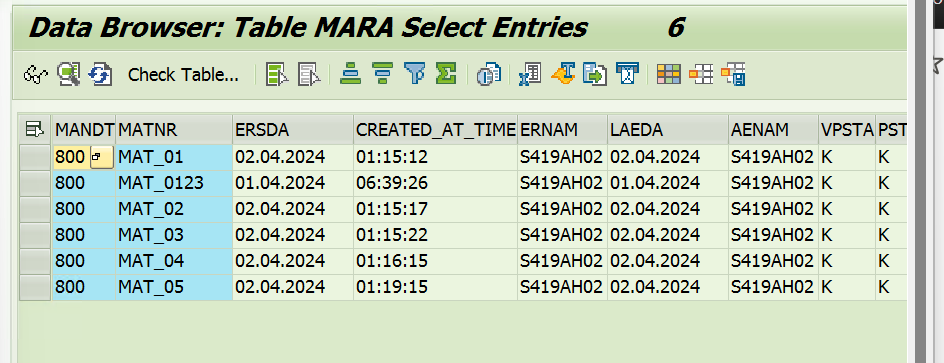Select the row selector for MAT_05
Screen dimensions: 944x363
point(35,287)
